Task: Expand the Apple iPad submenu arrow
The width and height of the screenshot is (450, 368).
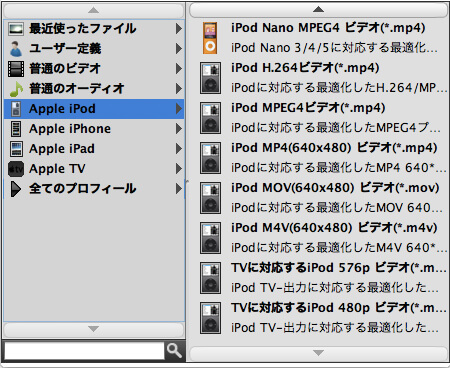Action: [179, 149]
